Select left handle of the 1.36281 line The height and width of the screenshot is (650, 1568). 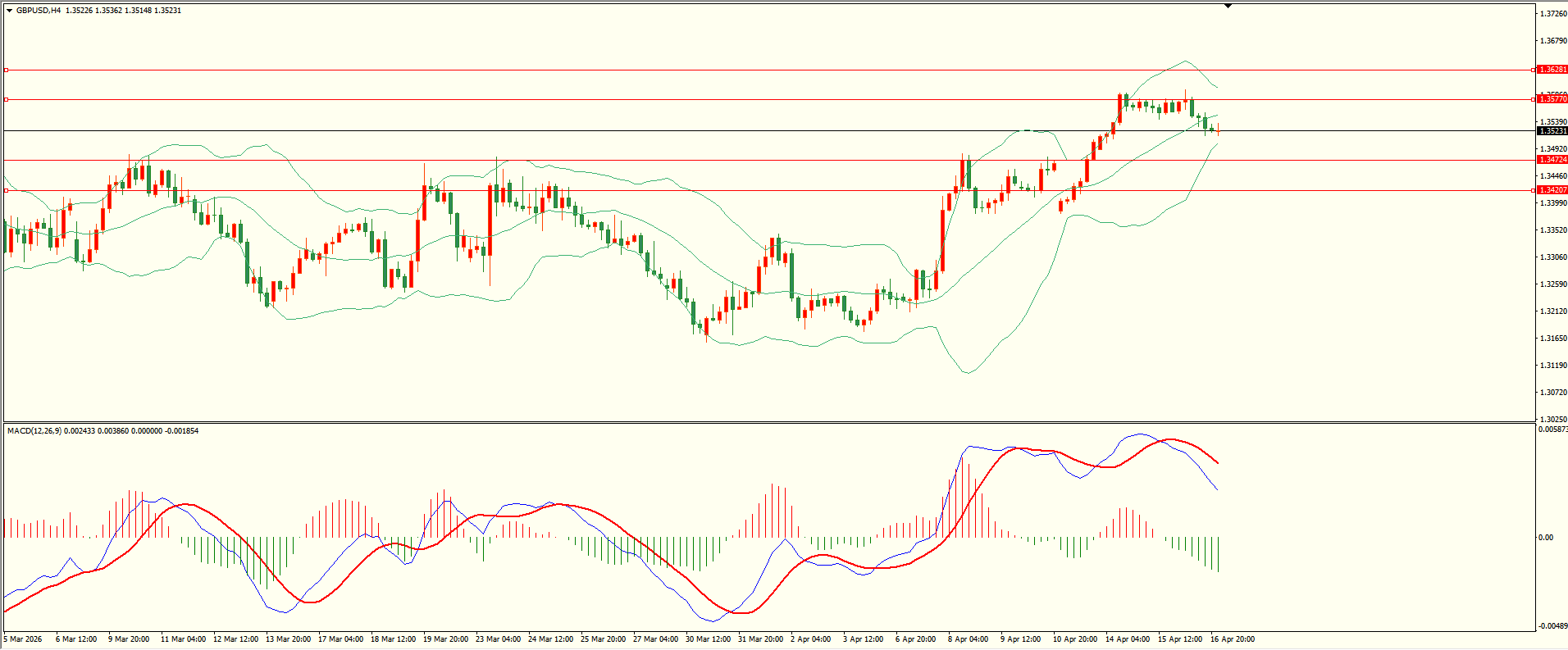coord(7,70)
